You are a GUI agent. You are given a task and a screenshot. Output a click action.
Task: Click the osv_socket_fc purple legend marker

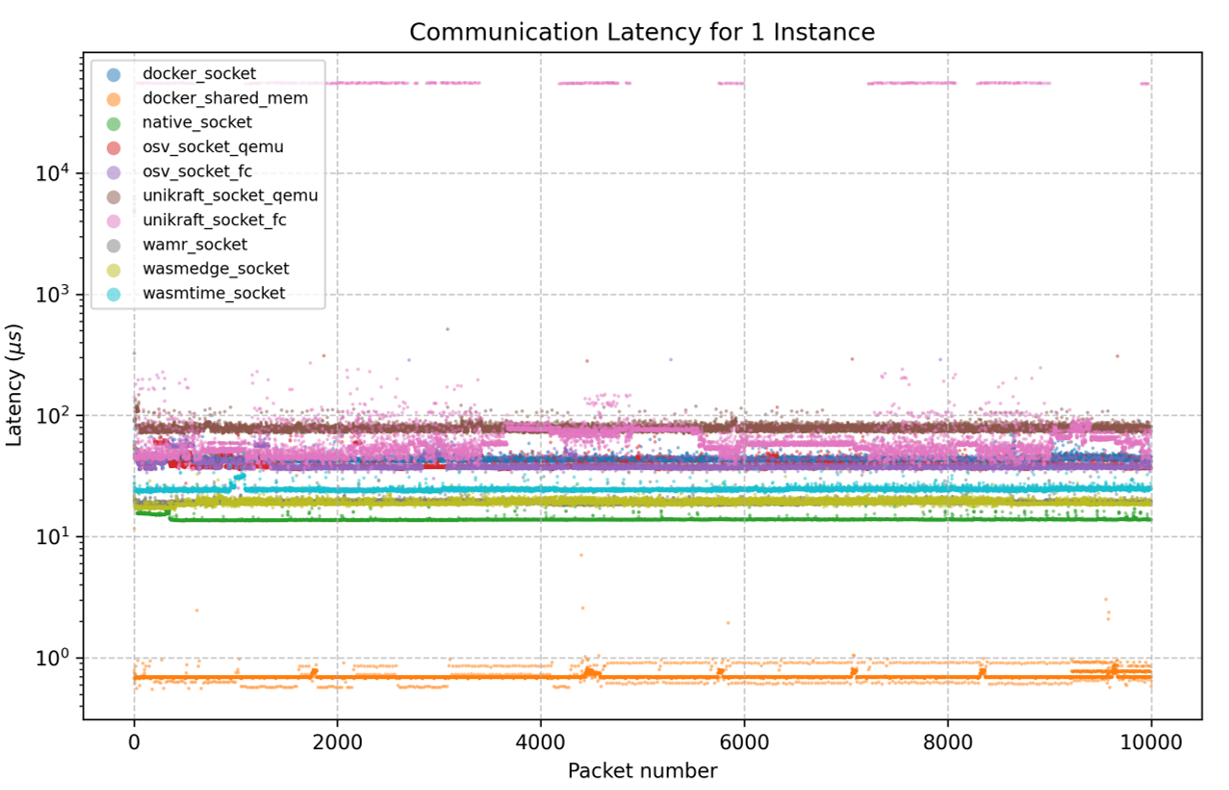[x=112, y=171]
